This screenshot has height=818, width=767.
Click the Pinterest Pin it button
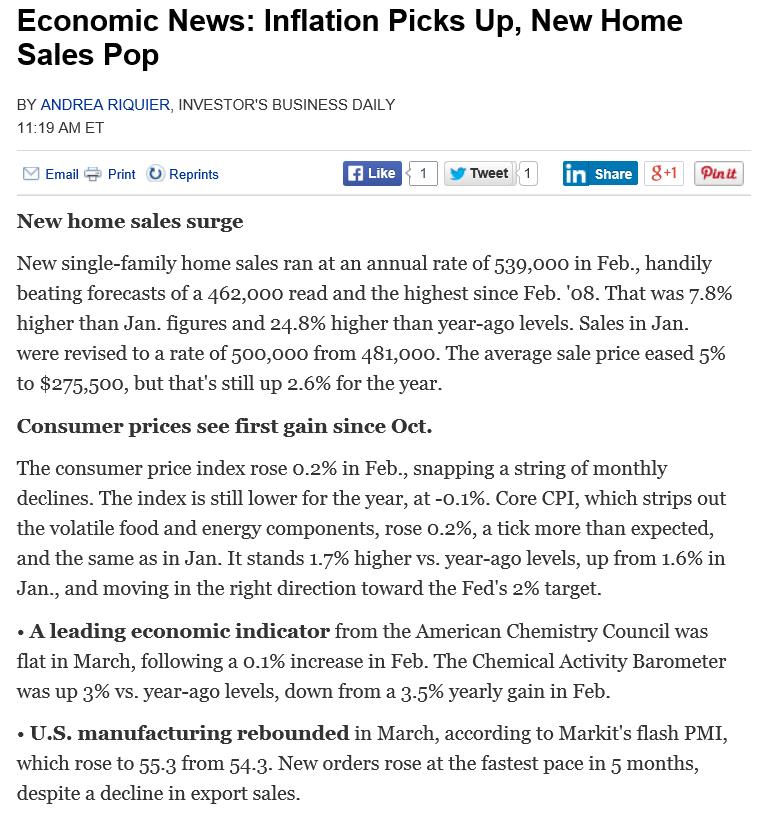pyautogui.click(x=718, y=173)
